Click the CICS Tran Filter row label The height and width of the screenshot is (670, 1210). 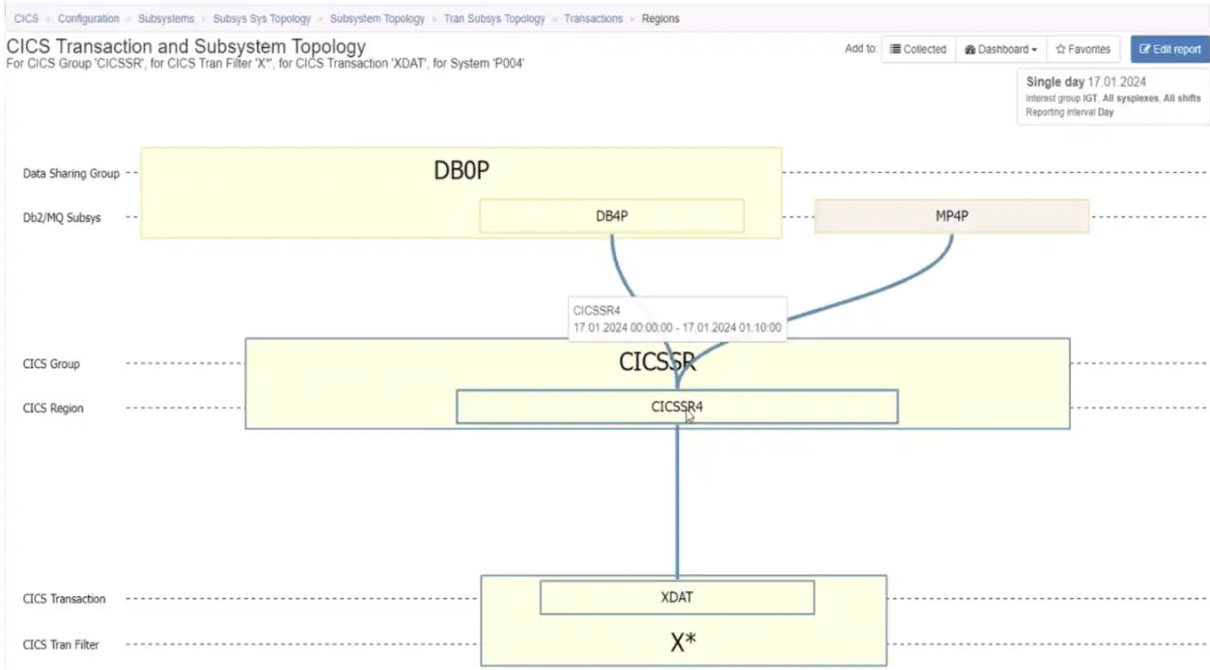pyautogui.click(x=61, y=645)
